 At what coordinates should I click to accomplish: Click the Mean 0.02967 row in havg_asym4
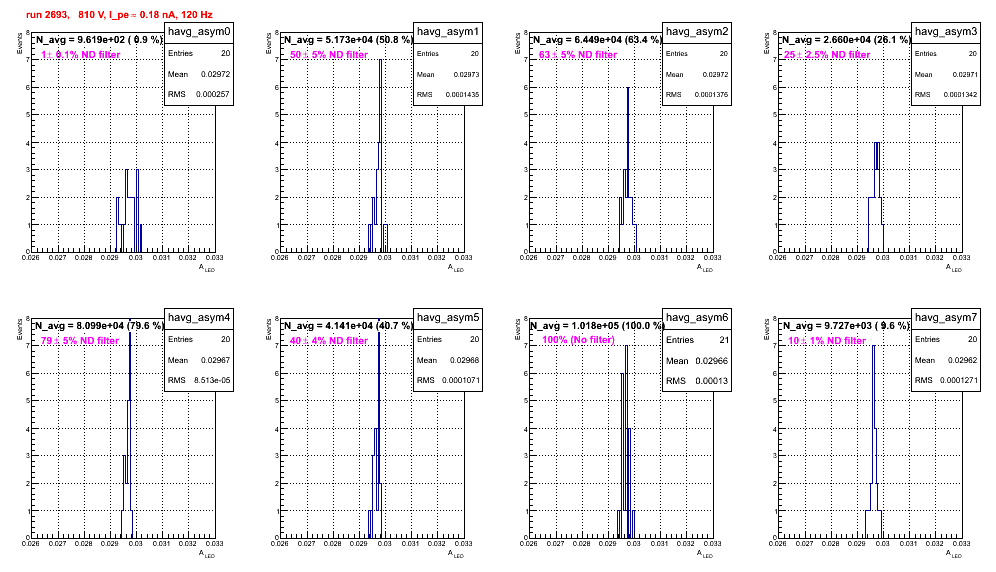point(199,360)
